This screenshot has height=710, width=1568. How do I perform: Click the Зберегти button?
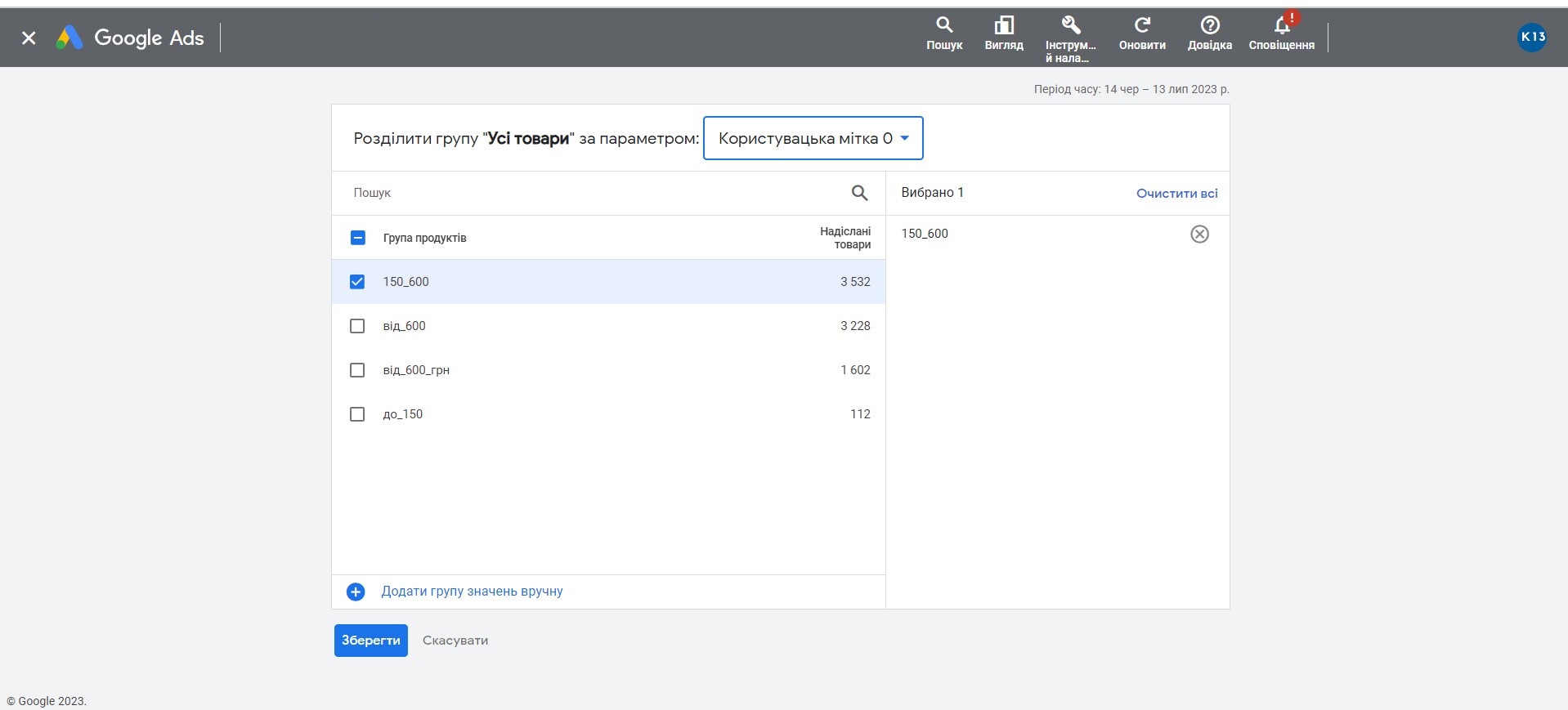click(370, 641)
